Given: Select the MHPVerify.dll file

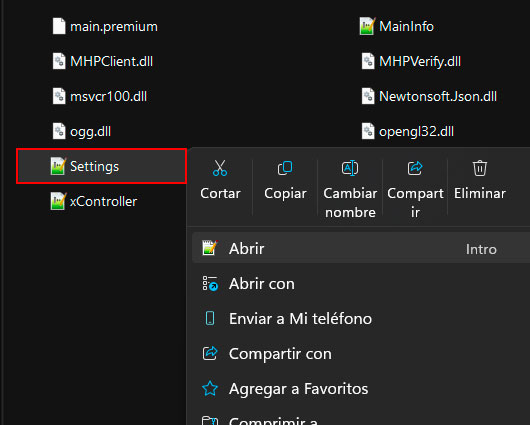Looking at the screenshot, I should [411, 61].
